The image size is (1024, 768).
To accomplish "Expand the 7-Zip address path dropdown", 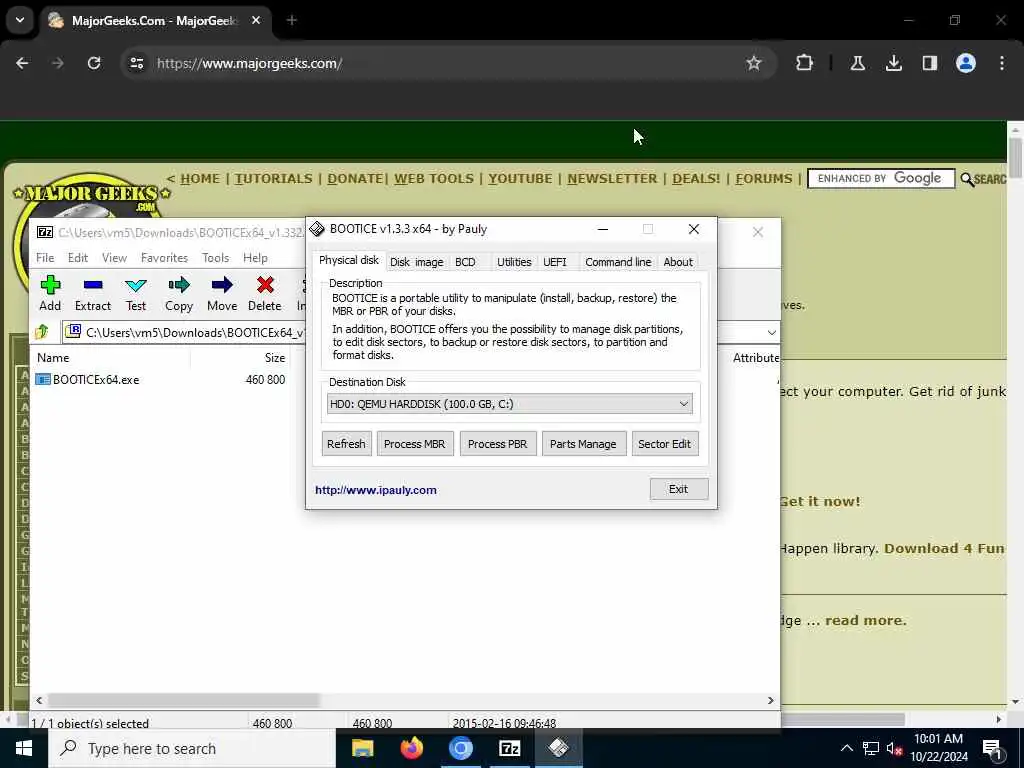I will tap(771, 332).
